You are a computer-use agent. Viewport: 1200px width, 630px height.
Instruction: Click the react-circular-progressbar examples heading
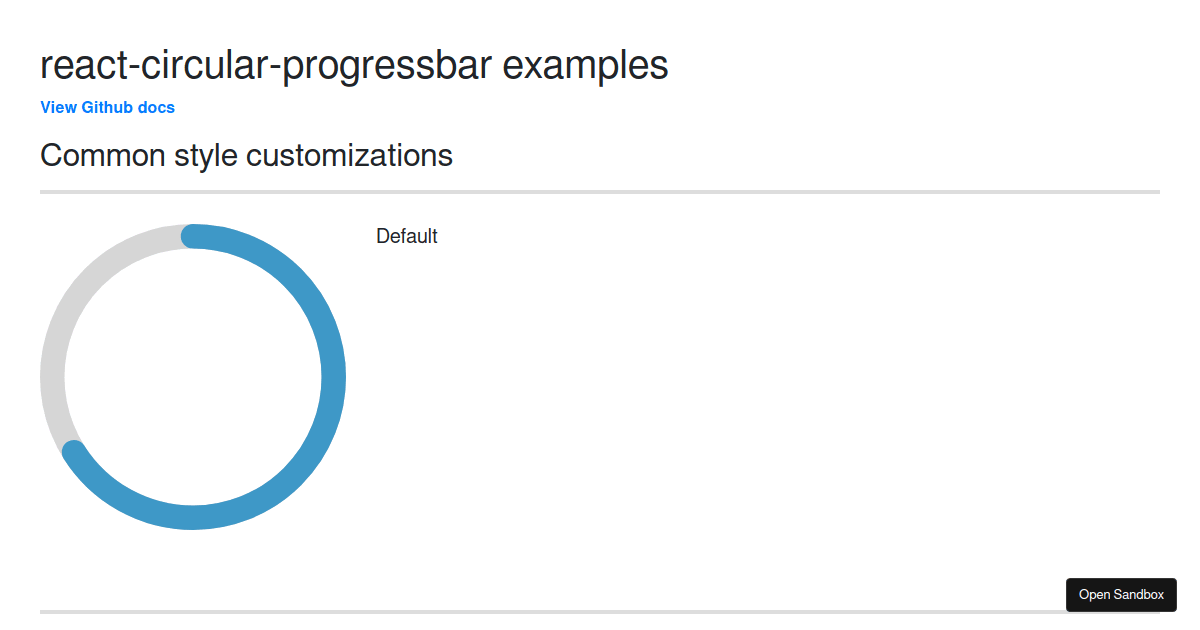[353, 64]
